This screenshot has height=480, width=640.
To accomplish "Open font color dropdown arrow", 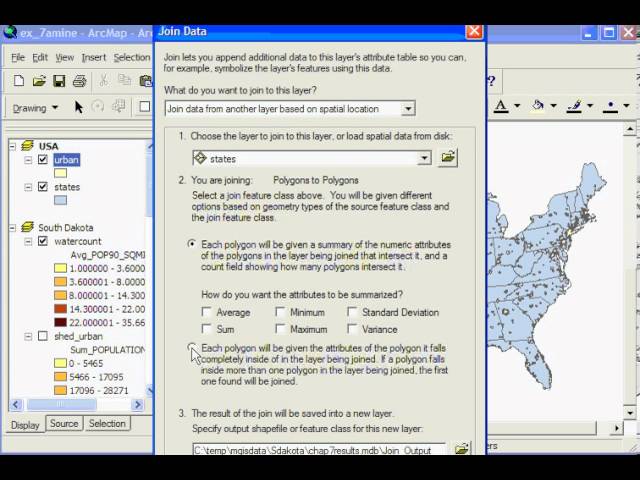I will (x=517, y=106).
